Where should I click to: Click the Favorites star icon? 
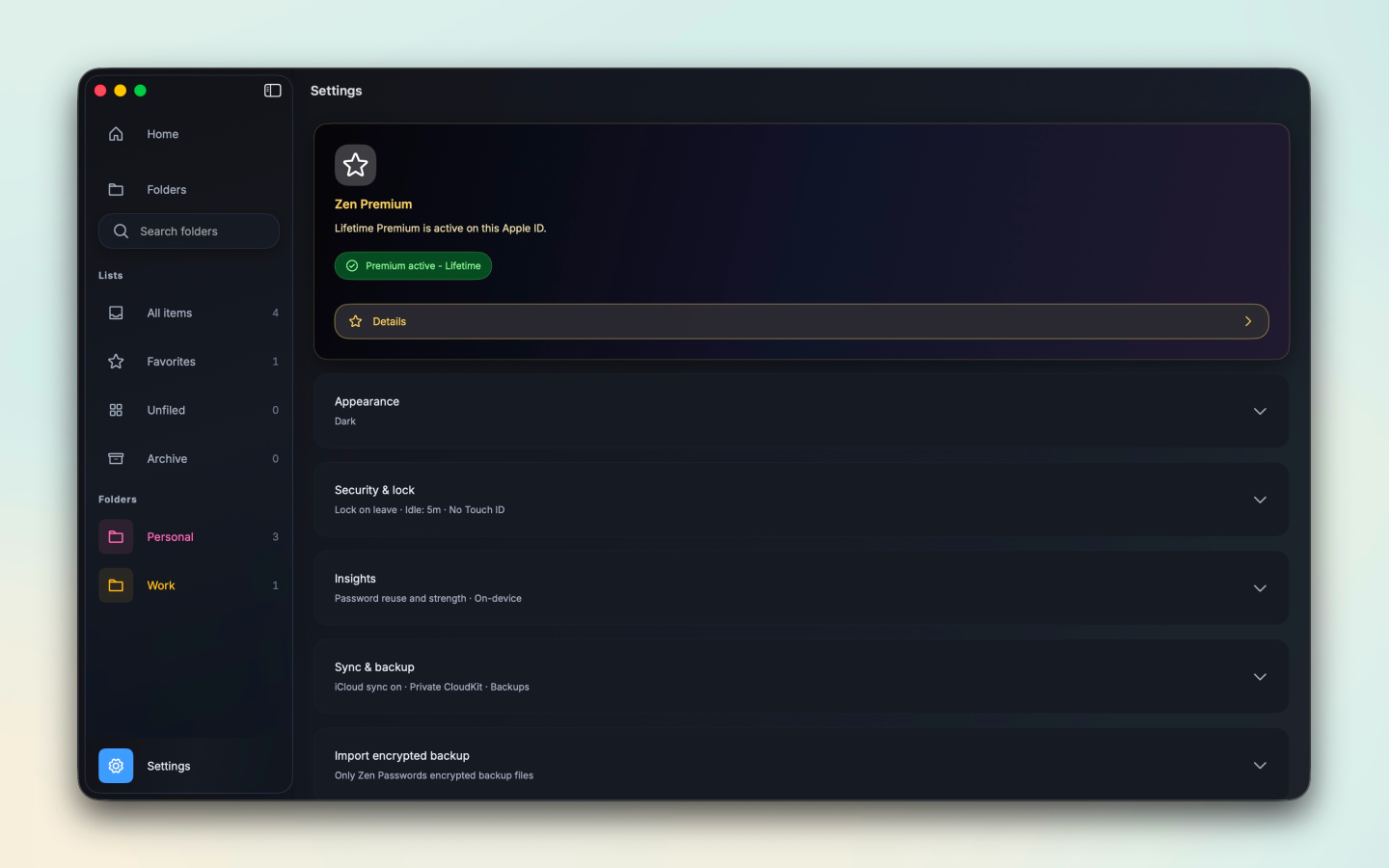click(x=116, y=362)
